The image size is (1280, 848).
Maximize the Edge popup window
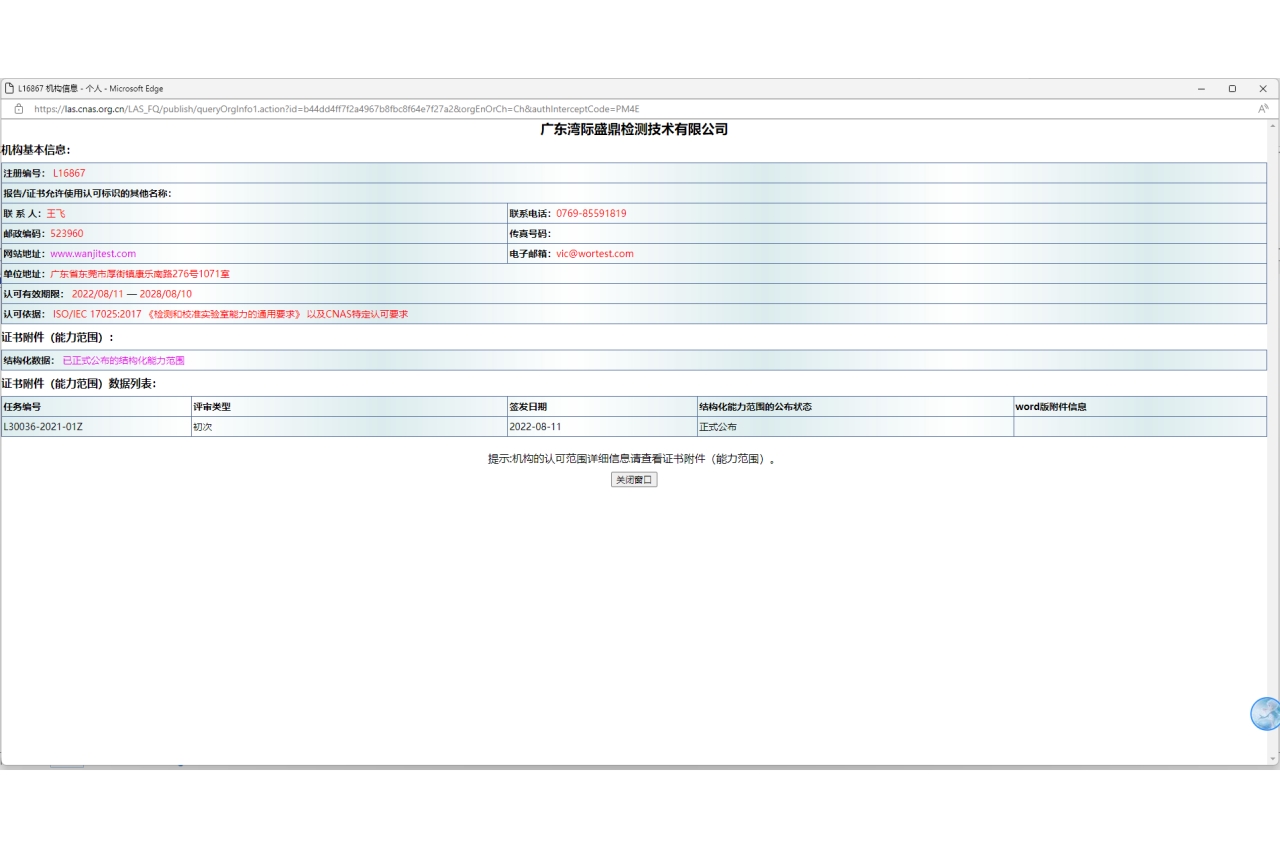click(1232, 89)
